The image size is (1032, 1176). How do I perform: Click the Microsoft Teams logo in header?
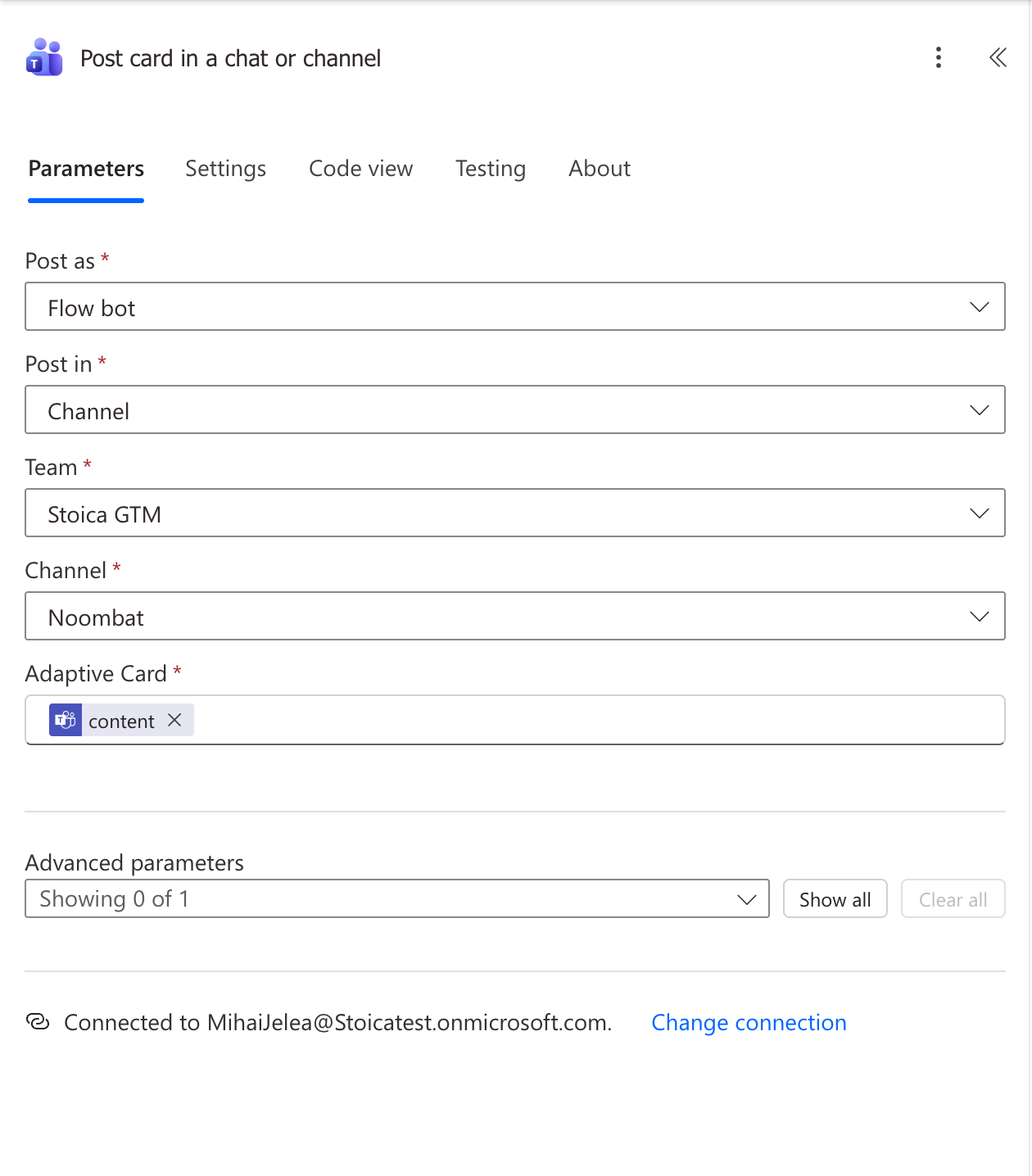click(44, 57)
